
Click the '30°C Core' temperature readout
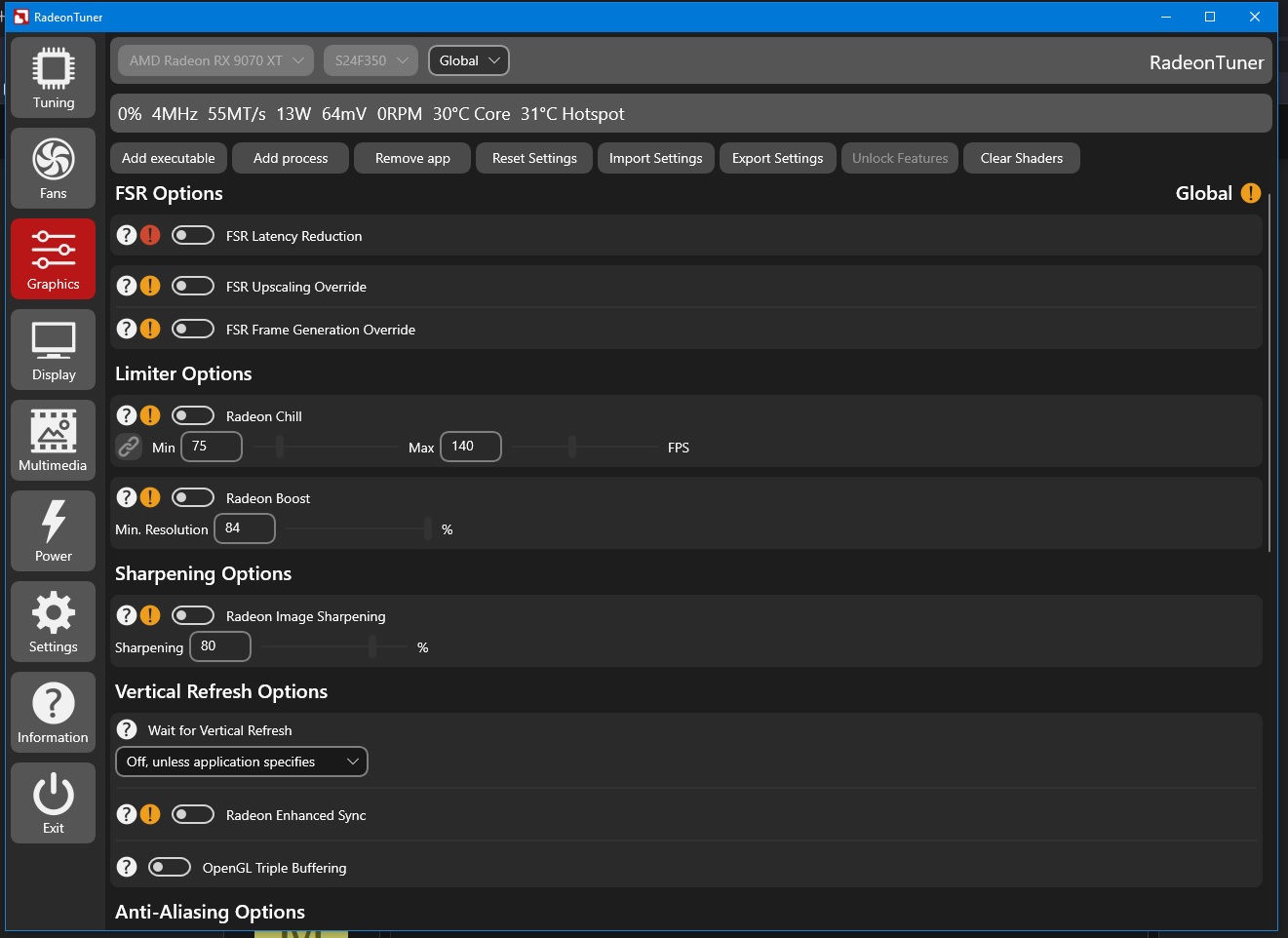(471, 113)
